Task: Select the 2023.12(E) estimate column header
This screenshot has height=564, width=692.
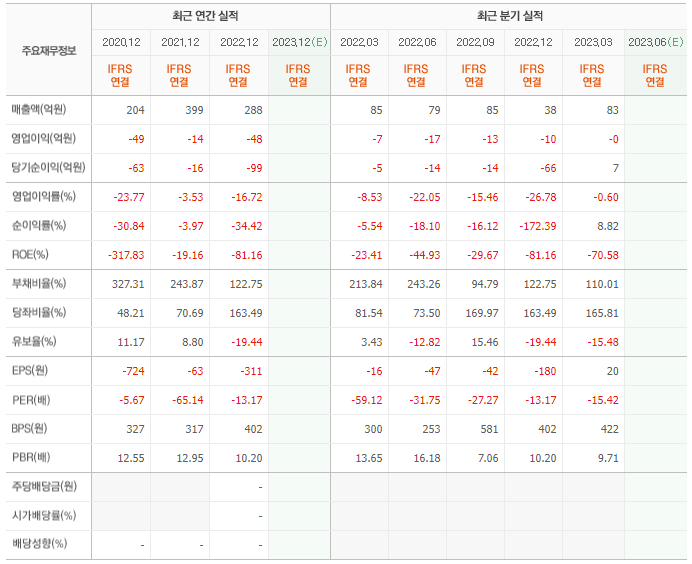Action: 300,42
